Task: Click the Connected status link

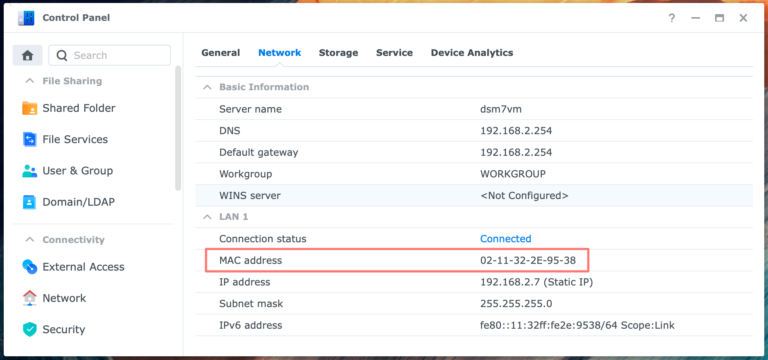Action: click(505, 239)
